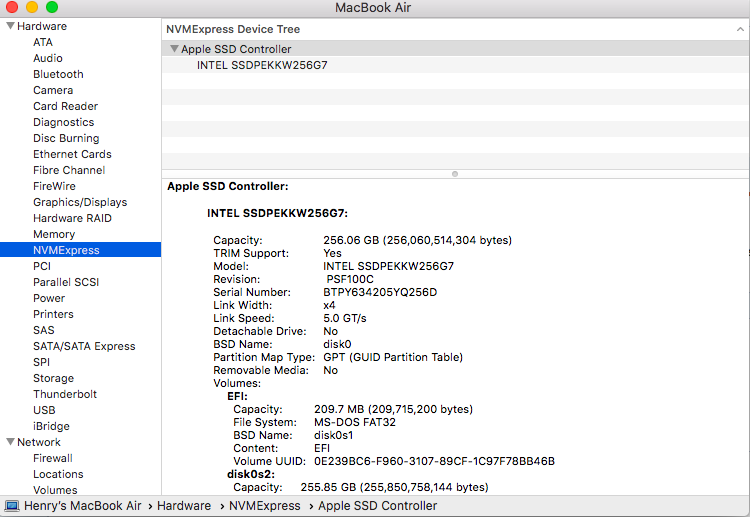Click Hardware in the path bar
This screenshot has height=517, width=750.
(x=184, y=506)
